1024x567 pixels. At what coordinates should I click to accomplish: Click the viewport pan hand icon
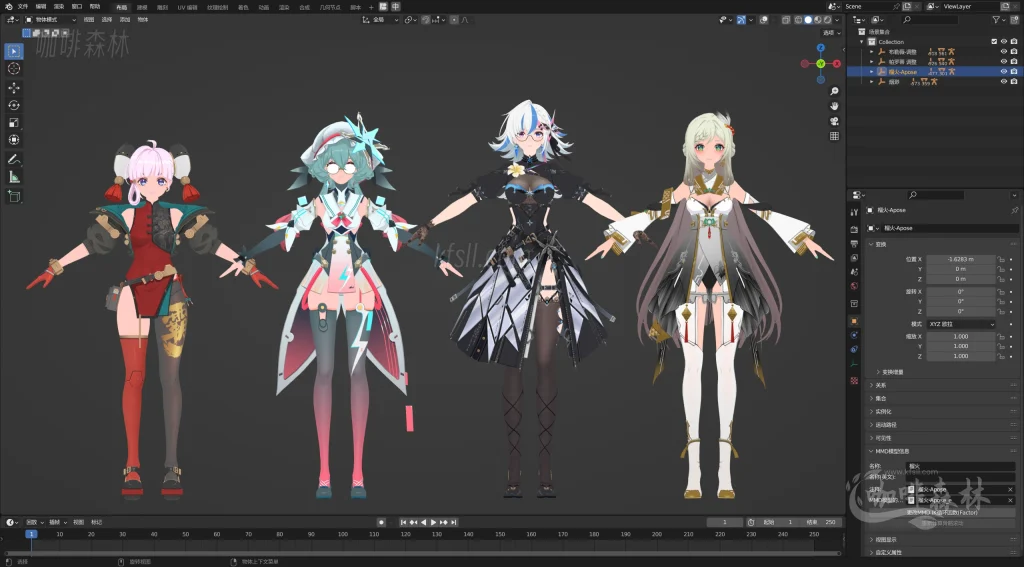834,106
